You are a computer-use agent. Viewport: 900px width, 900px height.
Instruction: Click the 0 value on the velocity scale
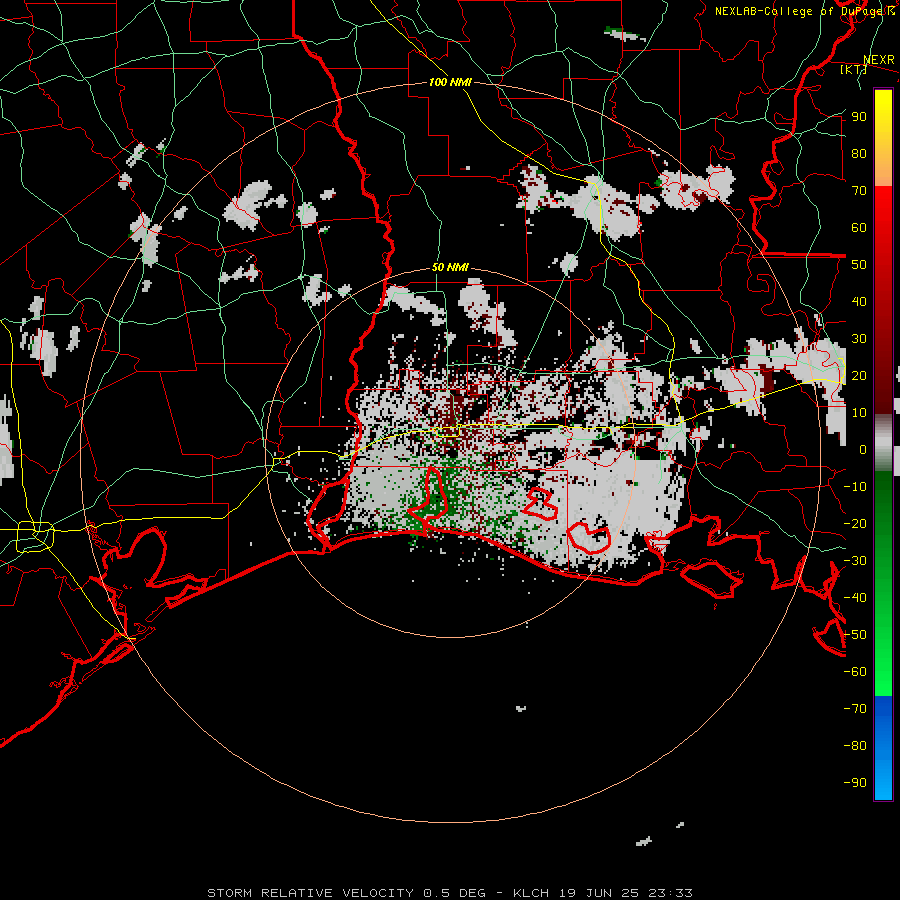tap(863, 449)
